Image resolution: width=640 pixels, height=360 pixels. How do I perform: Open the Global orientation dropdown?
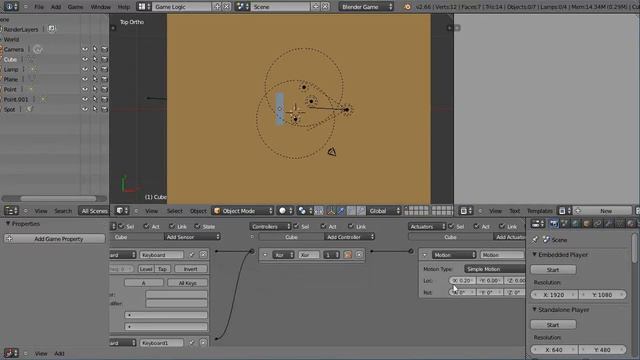(x=384, y=211)
